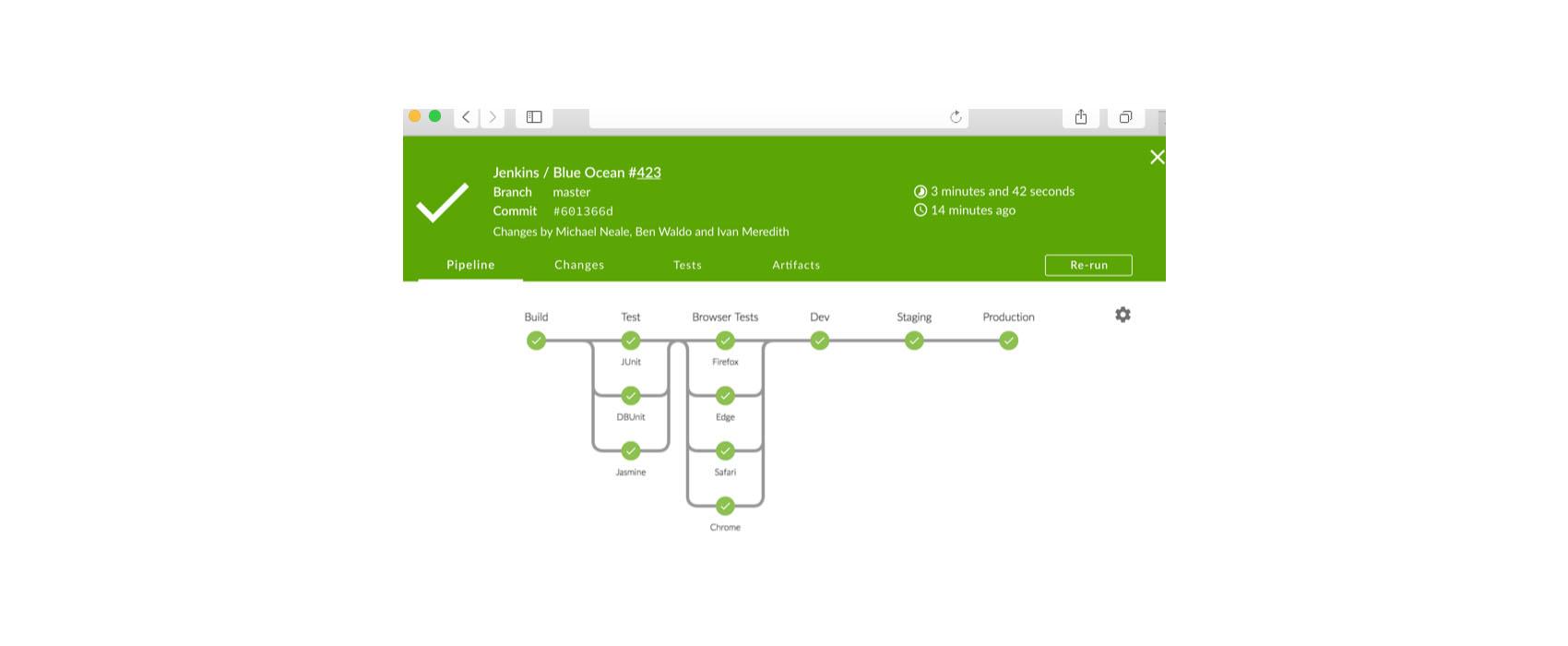Click the Safari label

tap(725, 473)
